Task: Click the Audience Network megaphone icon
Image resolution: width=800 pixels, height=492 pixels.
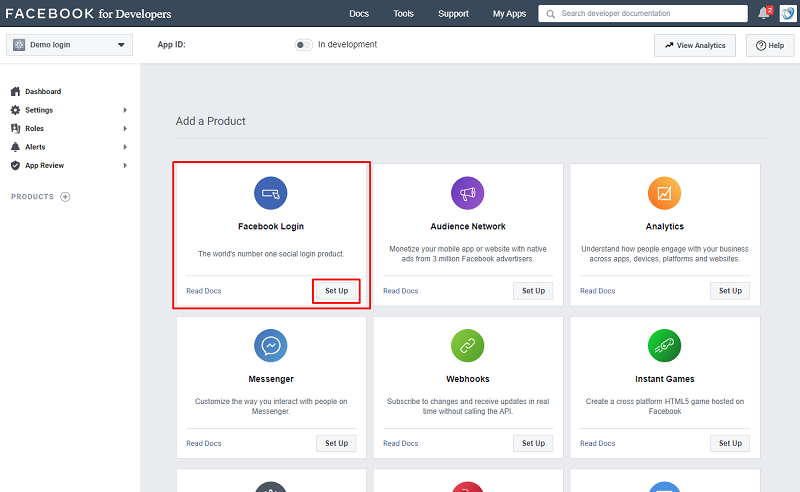Action: (467, 193)
